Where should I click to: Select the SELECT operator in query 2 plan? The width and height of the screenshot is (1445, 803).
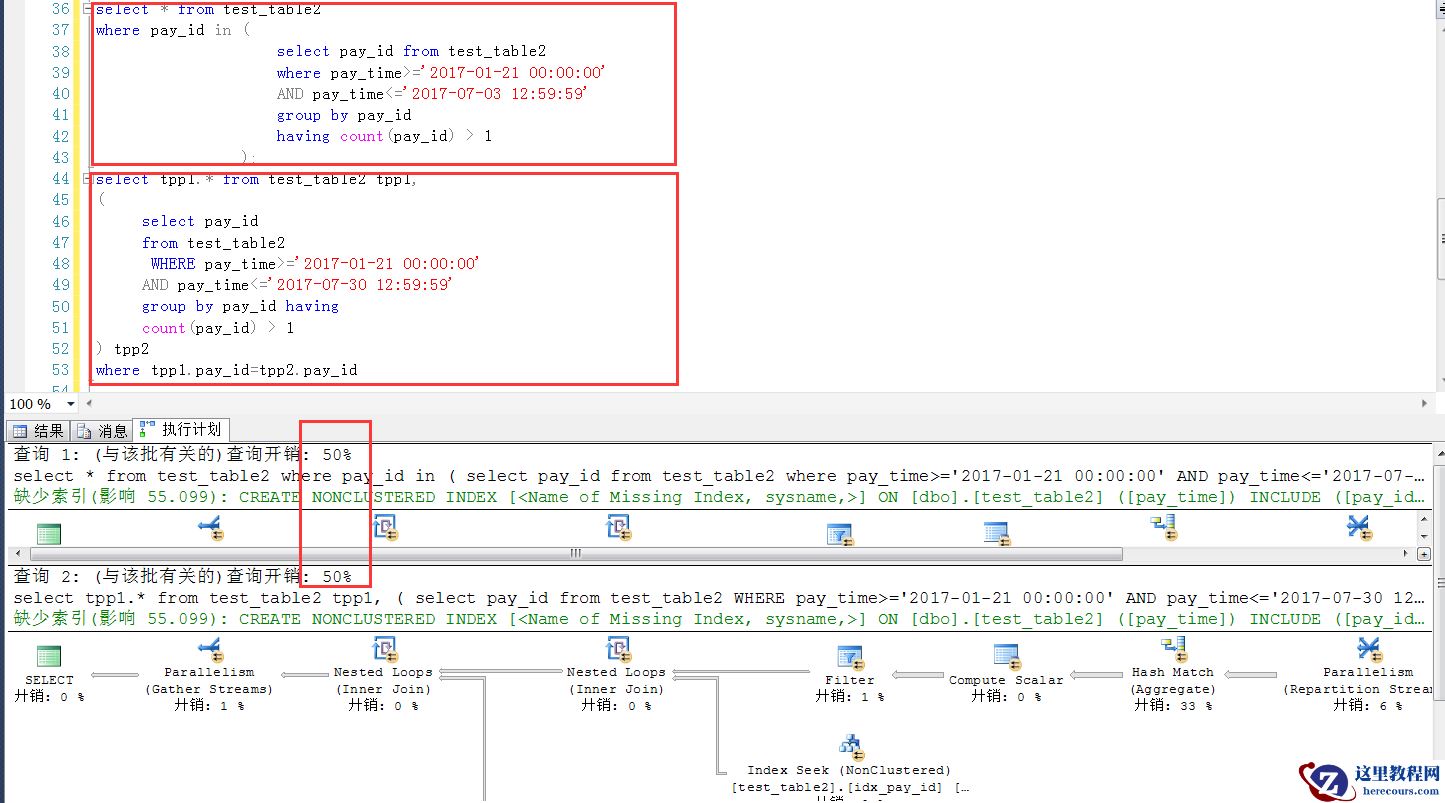tap(49, 673)
